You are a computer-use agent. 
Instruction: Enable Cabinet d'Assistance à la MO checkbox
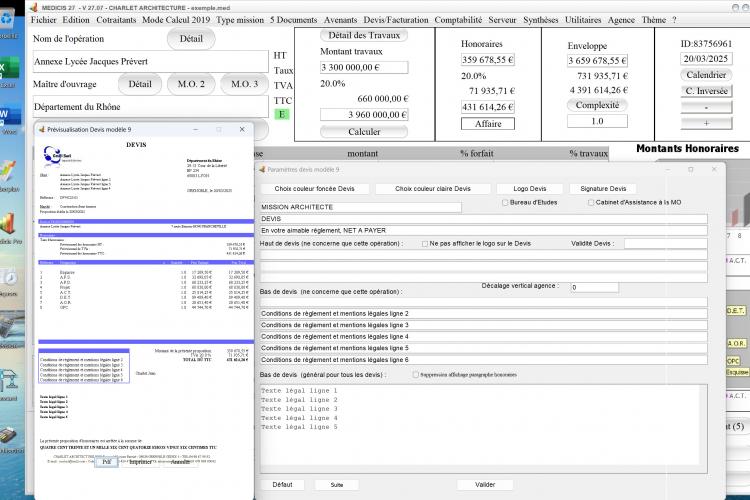click(591, 203)
